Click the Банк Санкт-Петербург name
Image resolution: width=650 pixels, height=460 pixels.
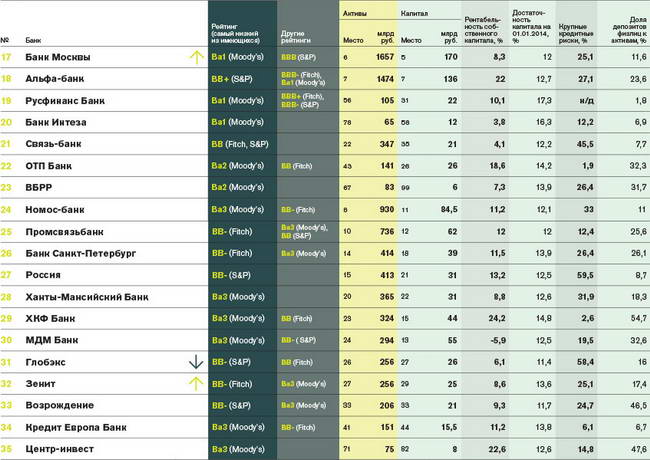pos(80,253)
